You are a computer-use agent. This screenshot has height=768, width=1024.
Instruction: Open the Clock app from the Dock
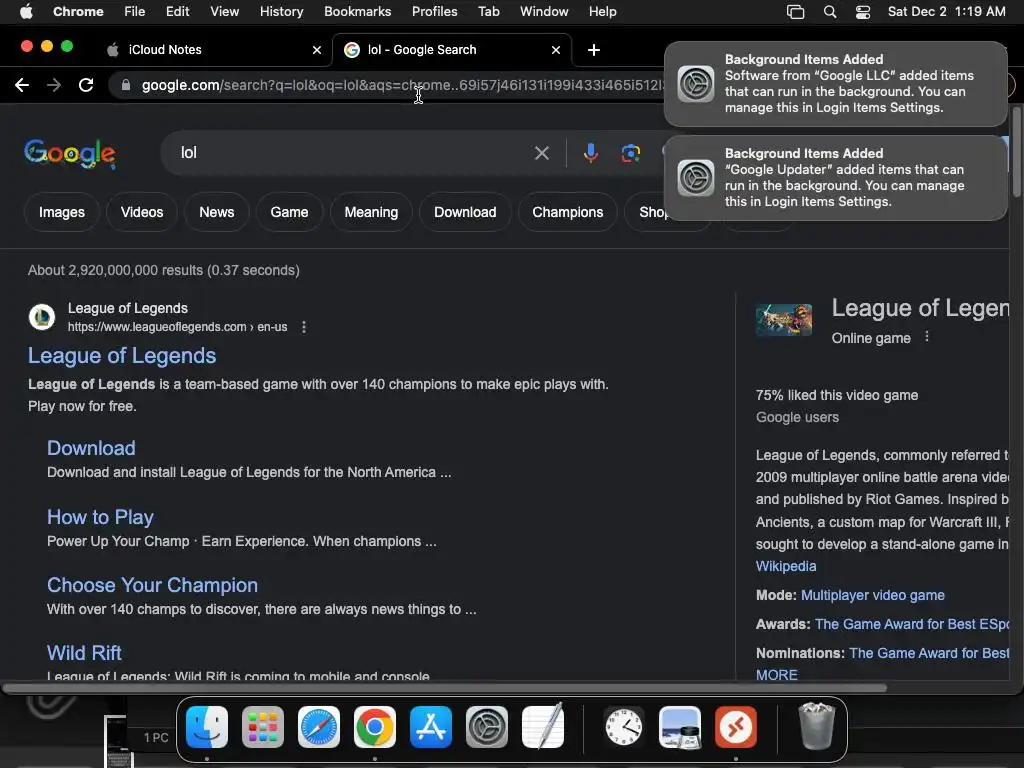624,727
